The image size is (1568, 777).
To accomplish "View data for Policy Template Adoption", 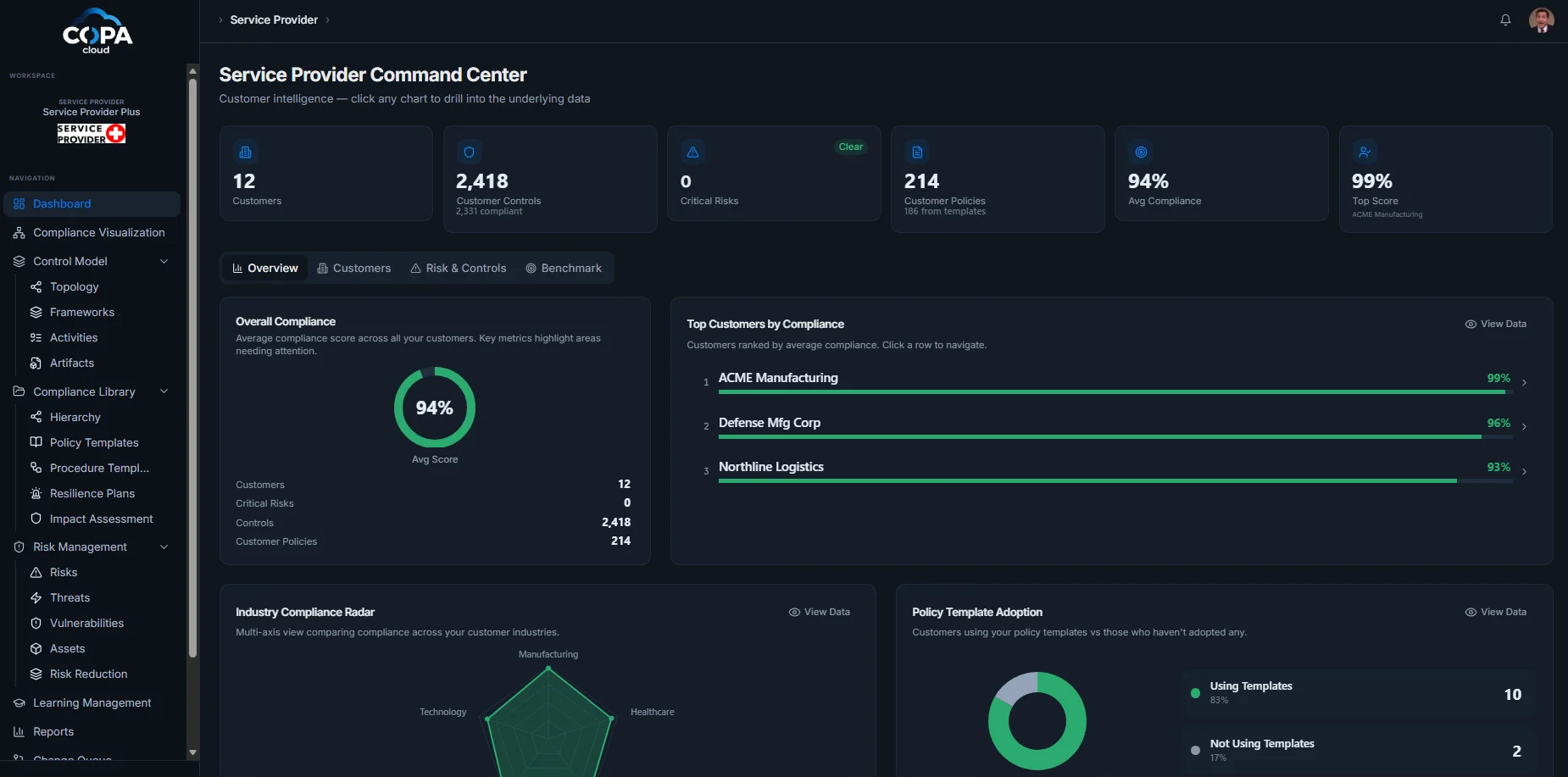I will coord(1495,613).
